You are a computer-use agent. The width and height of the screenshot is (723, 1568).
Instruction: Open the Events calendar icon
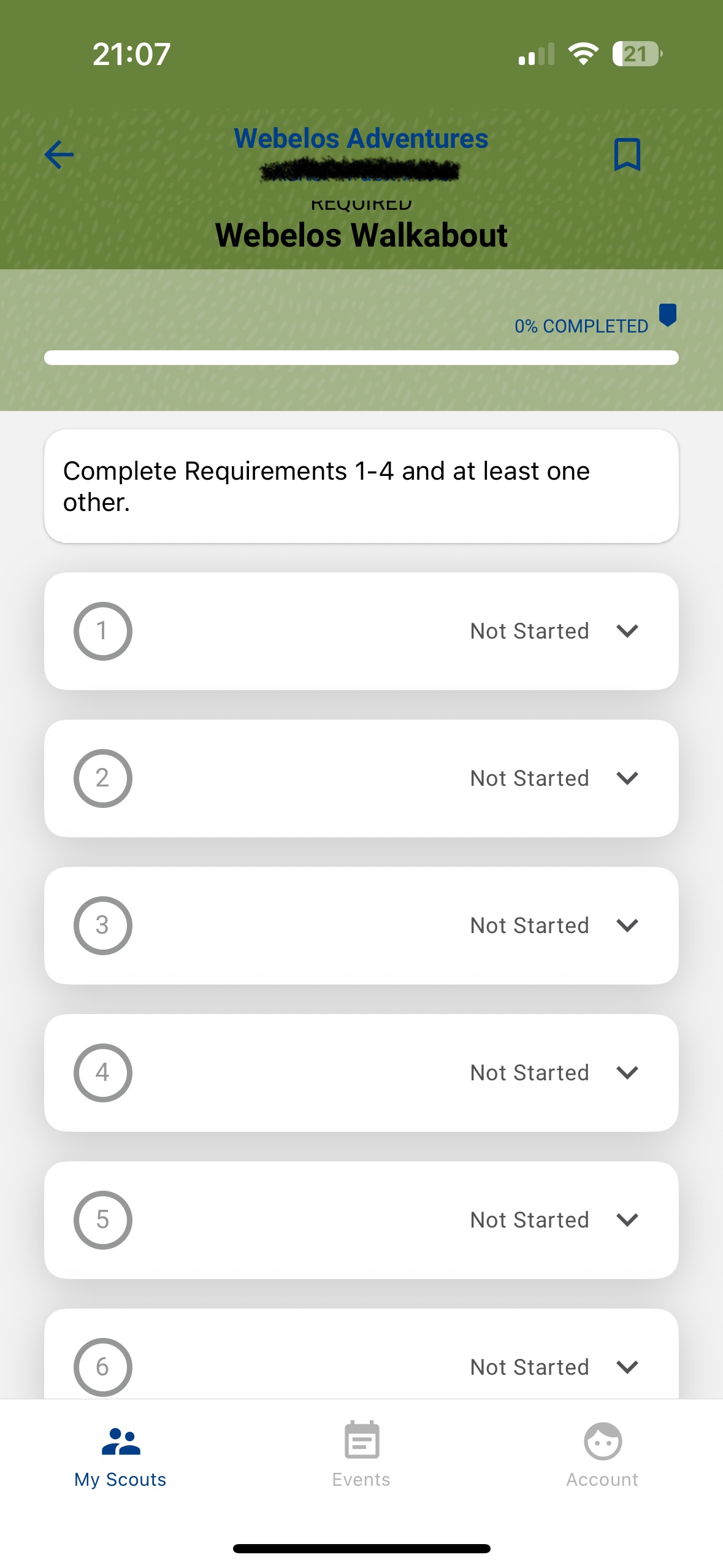tap(362, 1440)
